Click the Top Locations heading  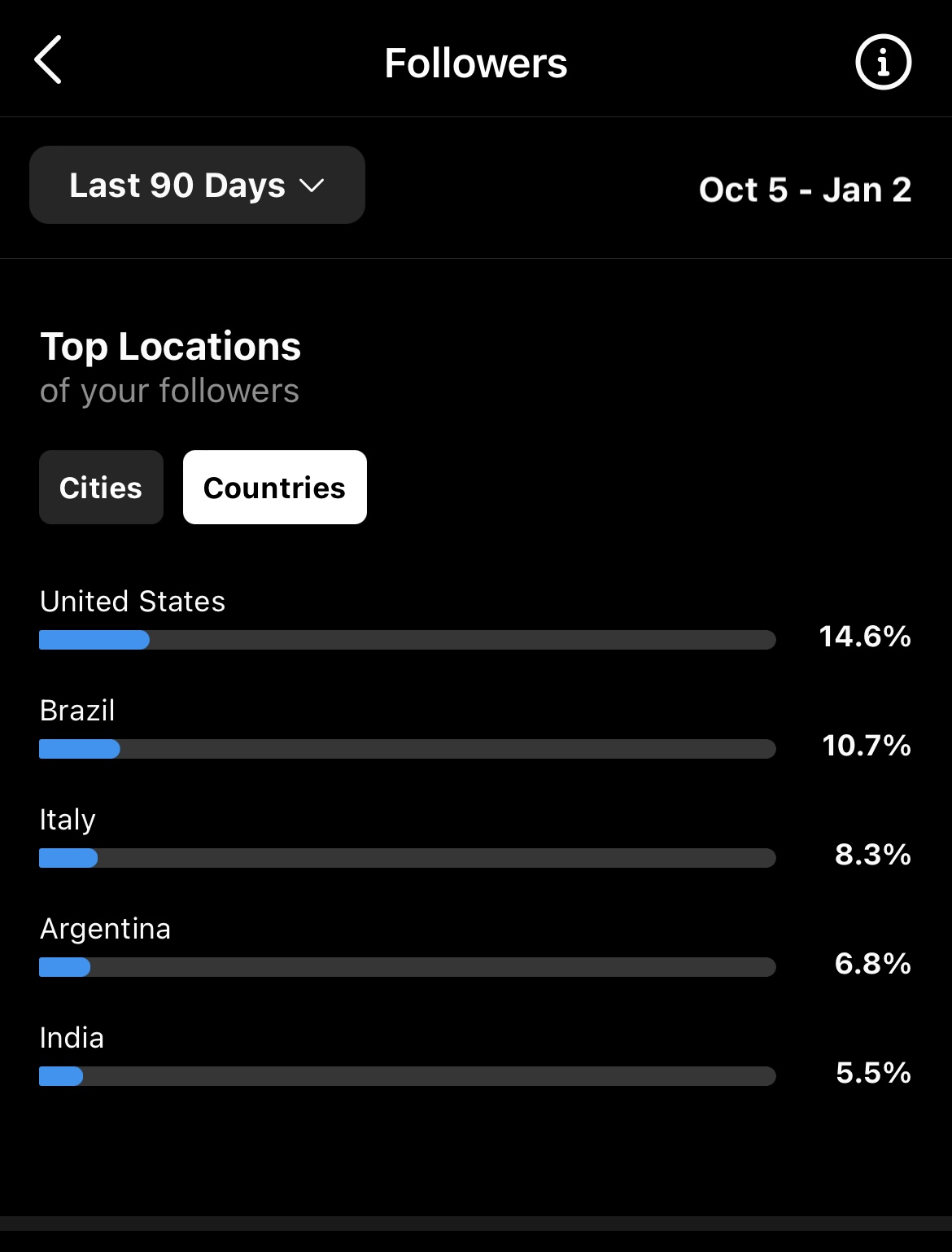coord(171,348)
